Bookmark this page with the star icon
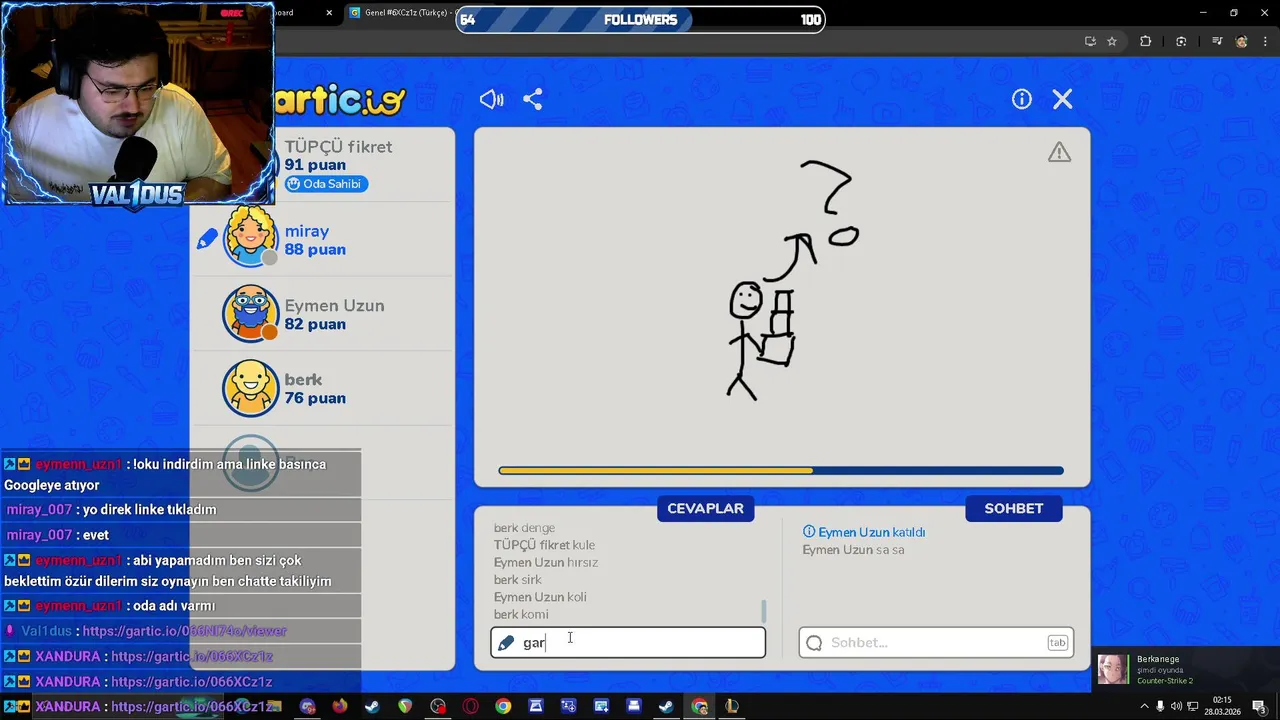The width and height of the screenshot is (1280, 720). [x=1112, y=41]
